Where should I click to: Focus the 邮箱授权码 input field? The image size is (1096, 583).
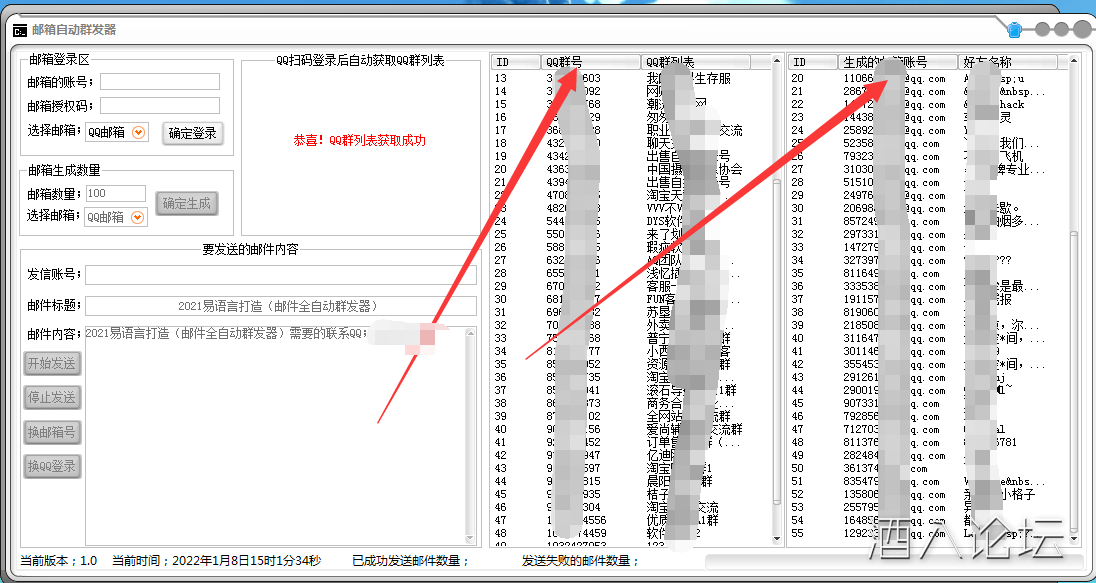(159, 106)
